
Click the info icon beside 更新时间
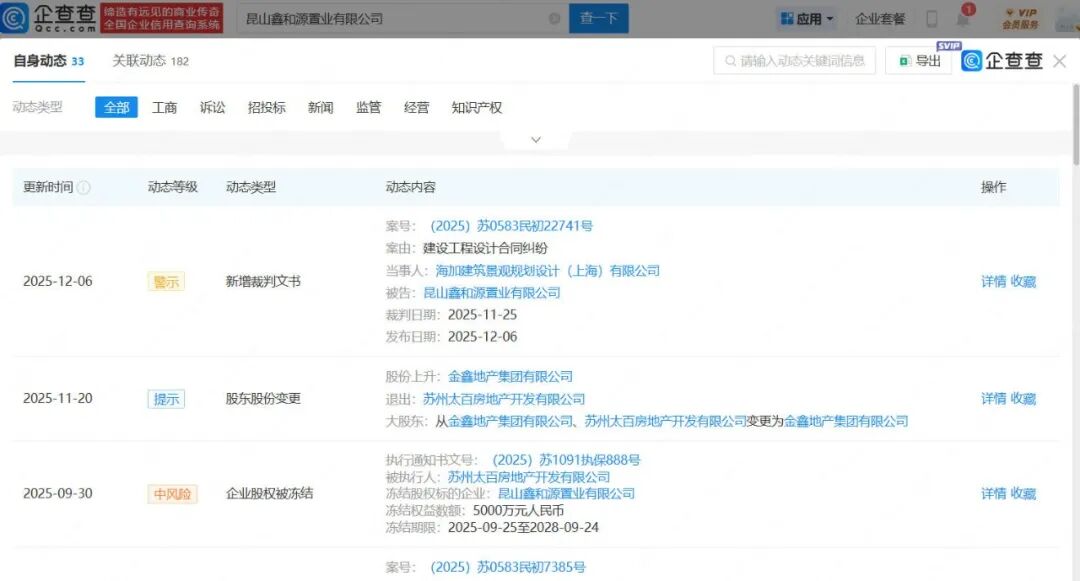pos(84,187)
